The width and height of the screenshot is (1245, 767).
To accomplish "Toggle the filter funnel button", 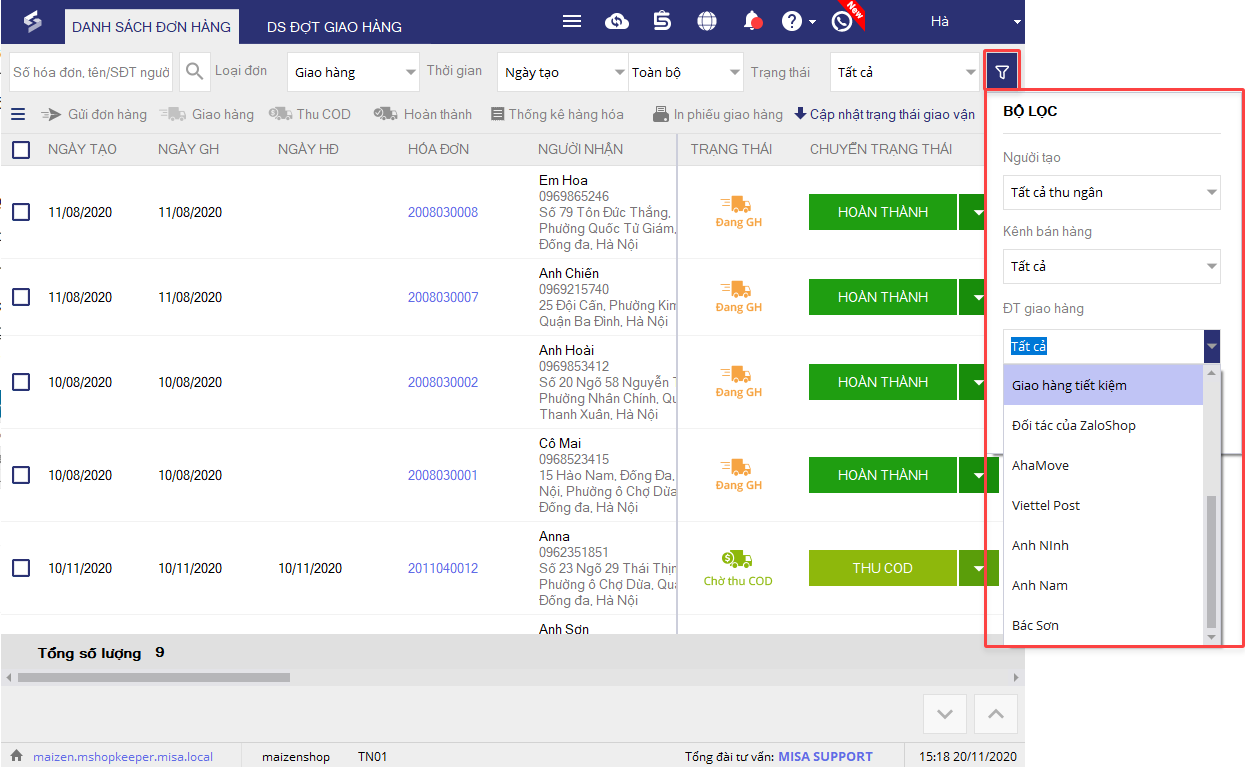I will 1002,72.
